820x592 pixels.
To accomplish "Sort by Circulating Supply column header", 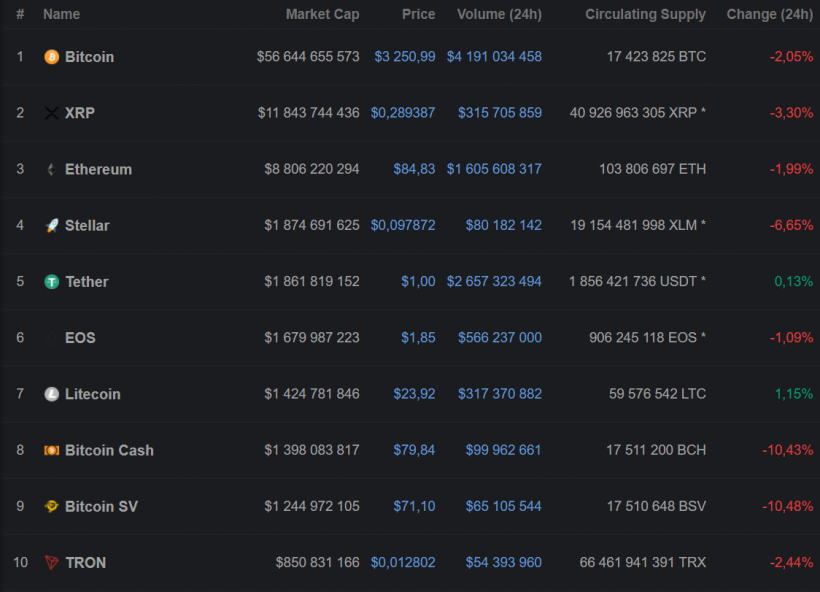I will (645, 14).
